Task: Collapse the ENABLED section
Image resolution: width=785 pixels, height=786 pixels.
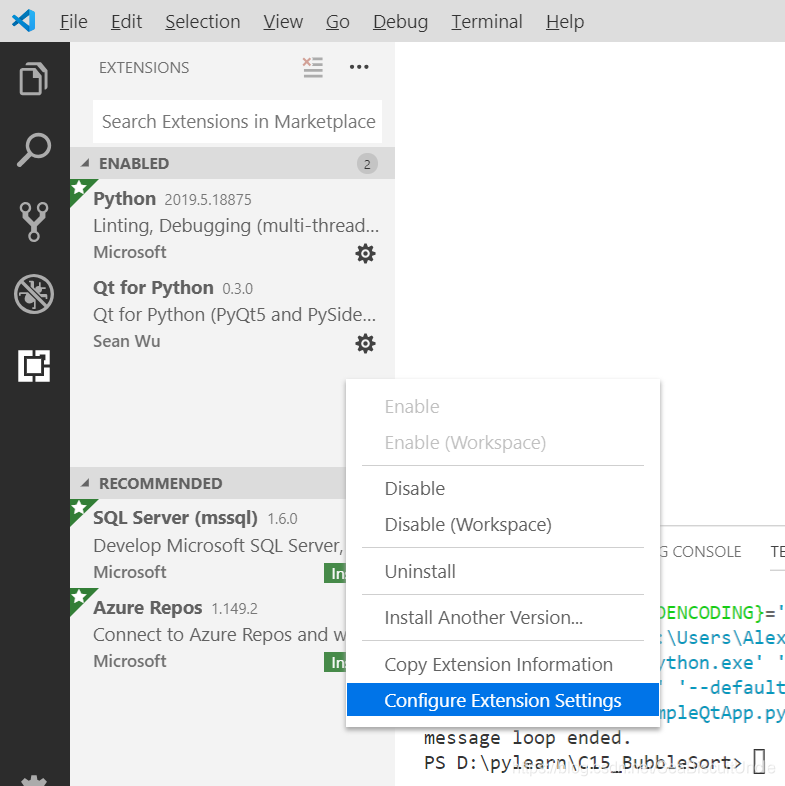Action: pos(85,163)
